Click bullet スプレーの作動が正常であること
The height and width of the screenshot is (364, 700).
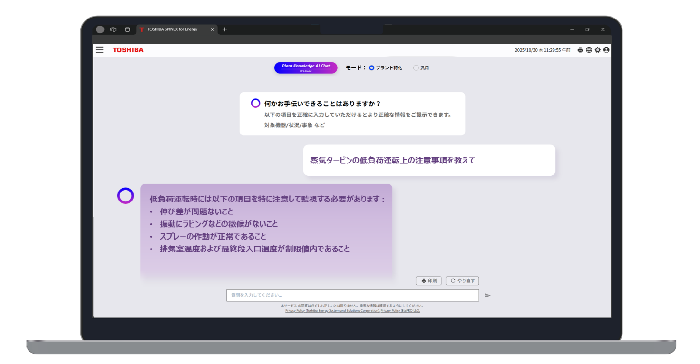click(x=213, y=236)
